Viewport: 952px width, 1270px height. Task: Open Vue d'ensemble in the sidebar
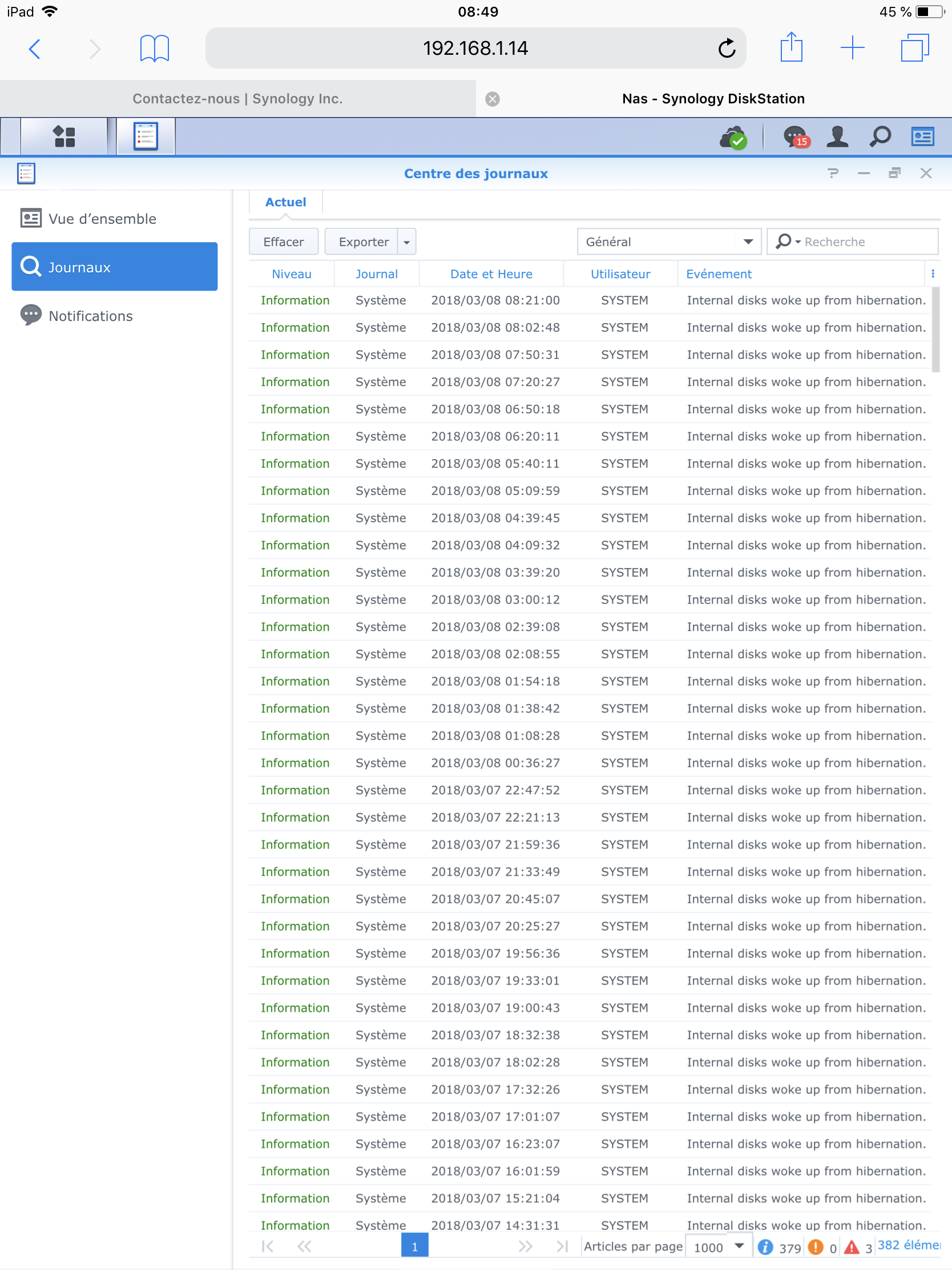point(102,219)
